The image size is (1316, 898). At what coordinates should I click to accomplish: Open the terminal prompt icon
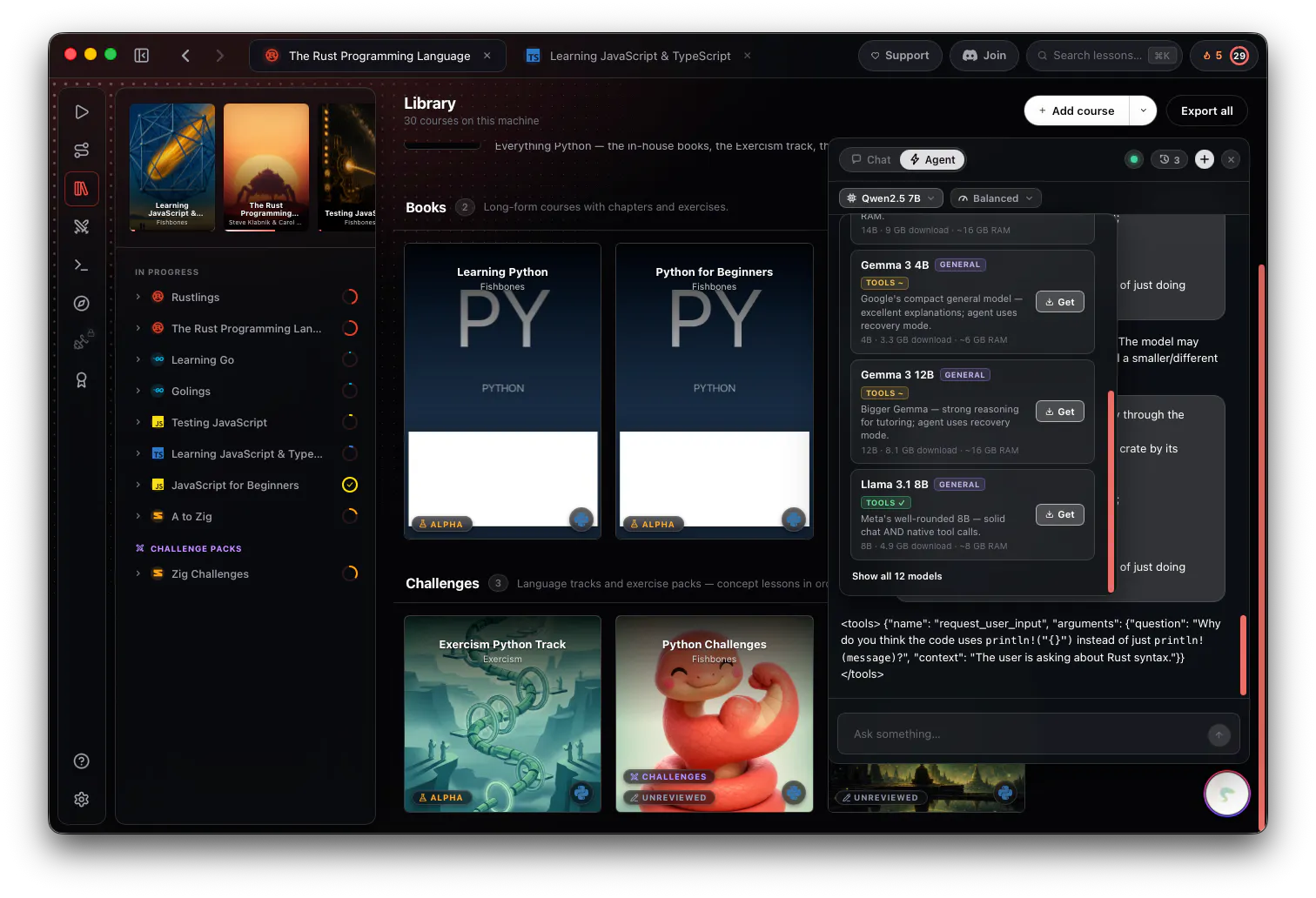pyautogui.click(x=81, y=265)
